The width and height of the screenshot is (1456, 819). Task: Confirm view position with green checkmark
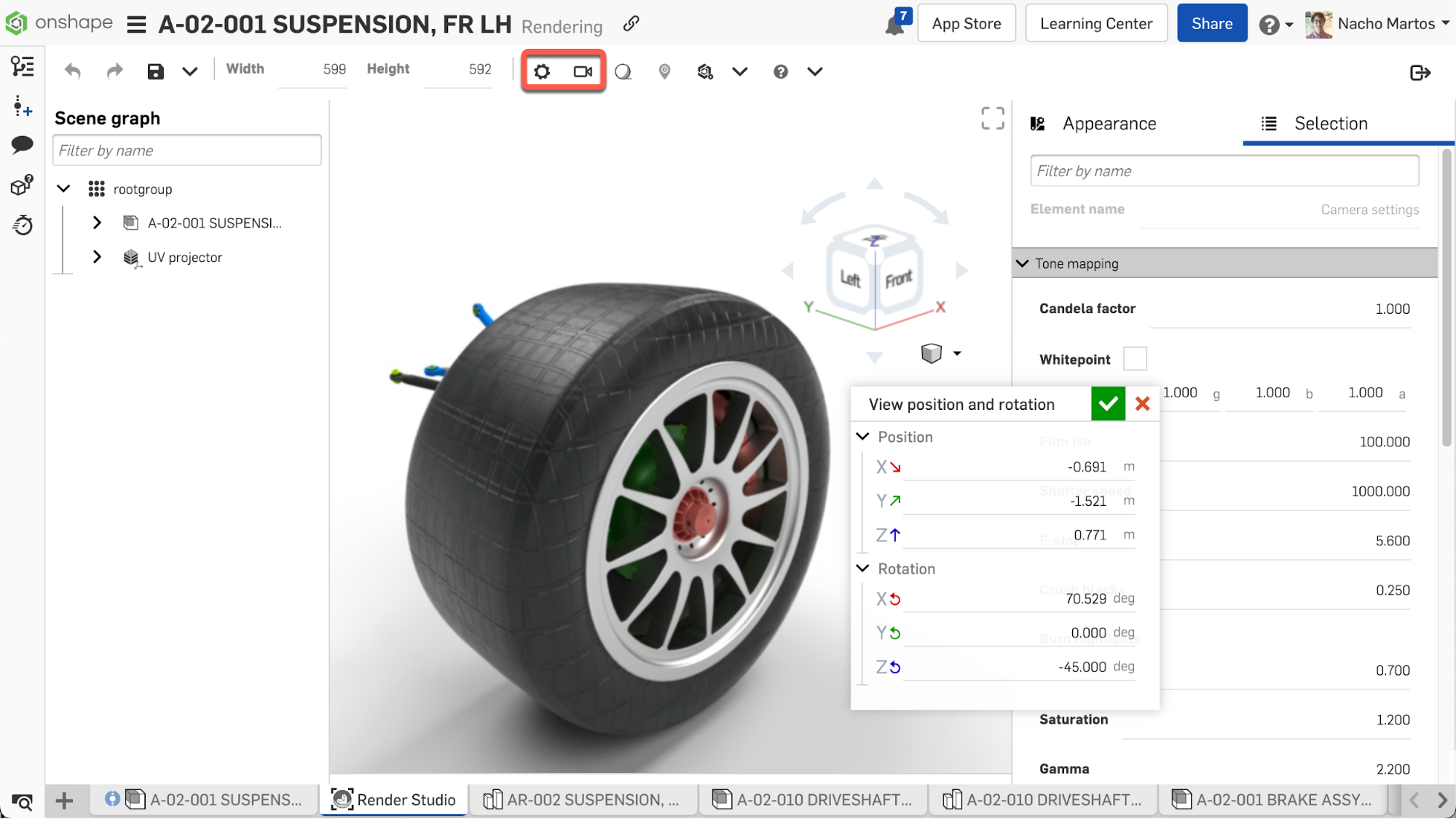click(x=1108, y=403)
